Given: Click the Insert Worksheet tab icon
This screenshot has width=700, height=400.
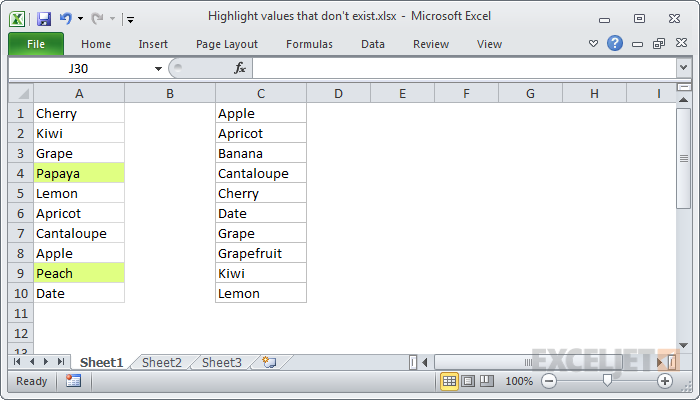Looking at the screenshot, I should (x=268, y=362).
